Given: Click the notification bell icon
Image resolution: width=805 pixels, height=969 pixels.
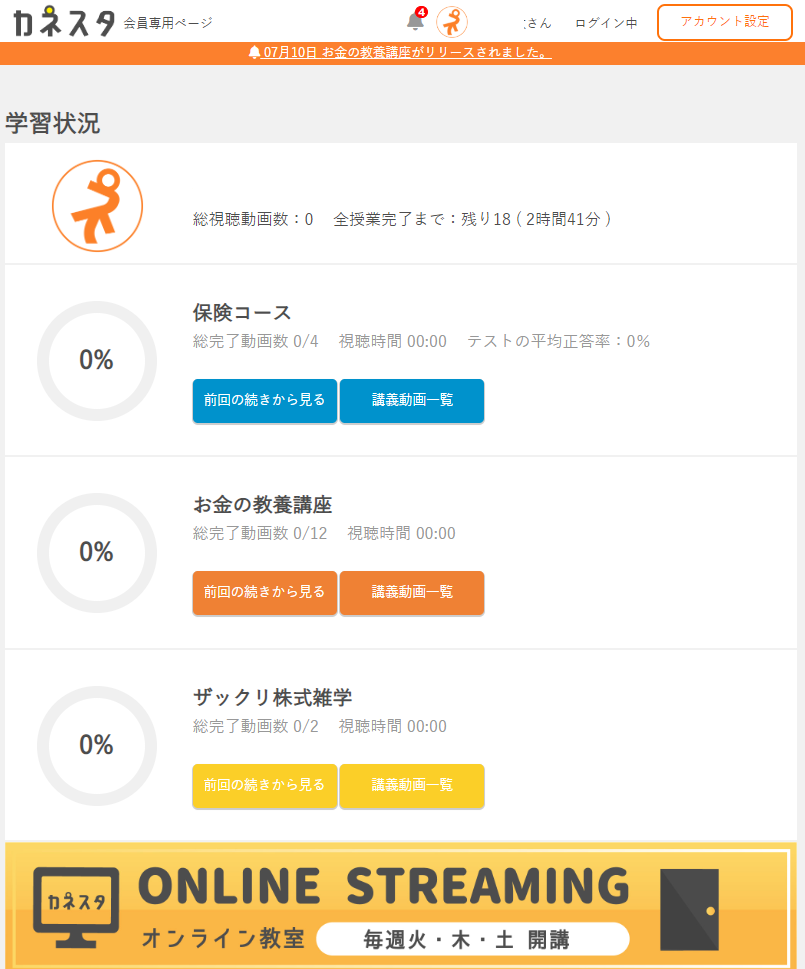Looking at the screenshot, I should [415, 22].
